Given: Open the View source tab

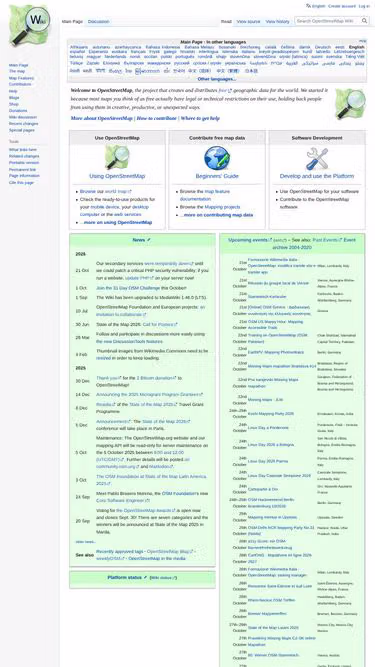Looking at the screenshot, I should tap(248, 22).
